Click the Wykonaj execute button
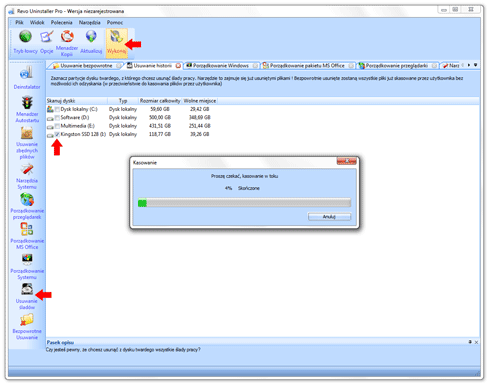490x386 pixels. click(x=117, y=42)
